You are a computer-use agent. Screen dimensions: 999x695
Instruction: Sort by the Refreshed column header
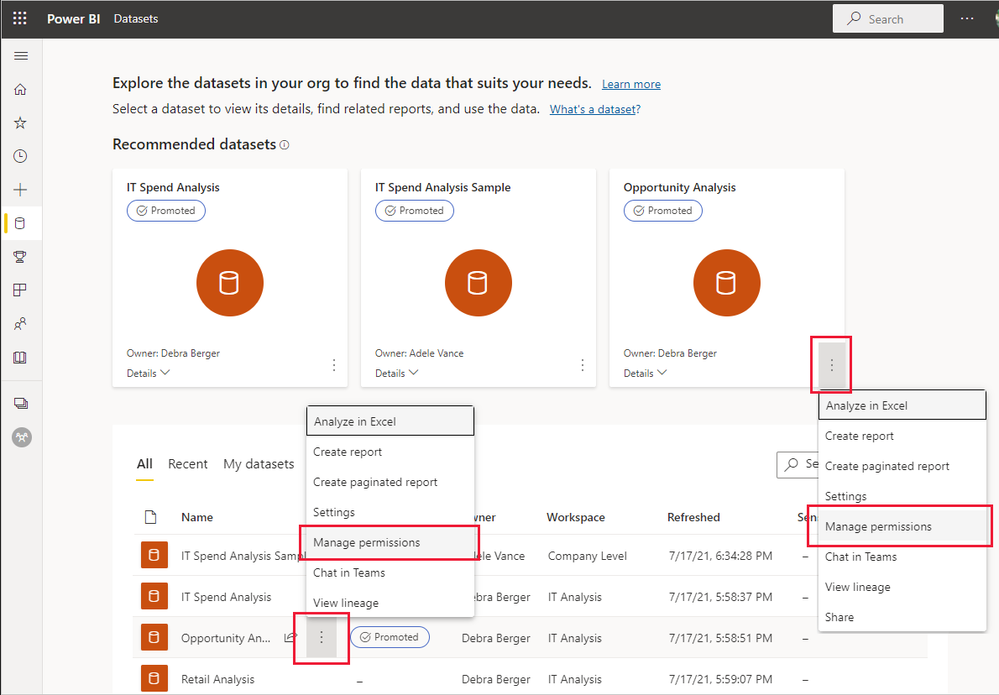pyautogui.click(x=693, y=517)
